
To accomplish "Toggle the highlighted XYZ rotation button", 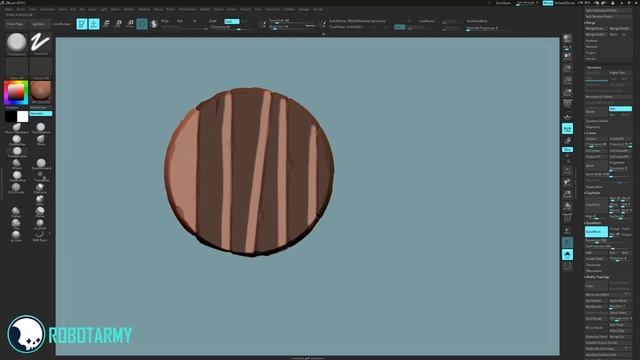I will 567,149.
